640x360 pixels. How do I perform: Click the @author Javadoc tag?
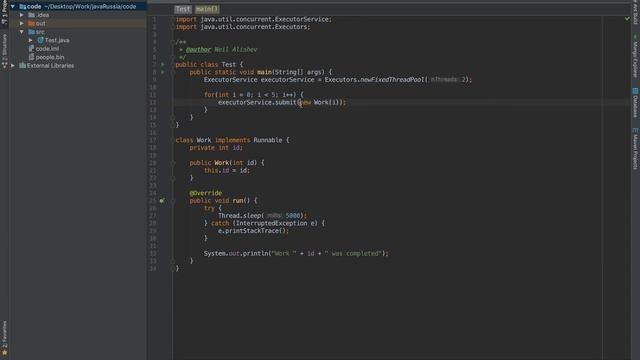point(198,49)
